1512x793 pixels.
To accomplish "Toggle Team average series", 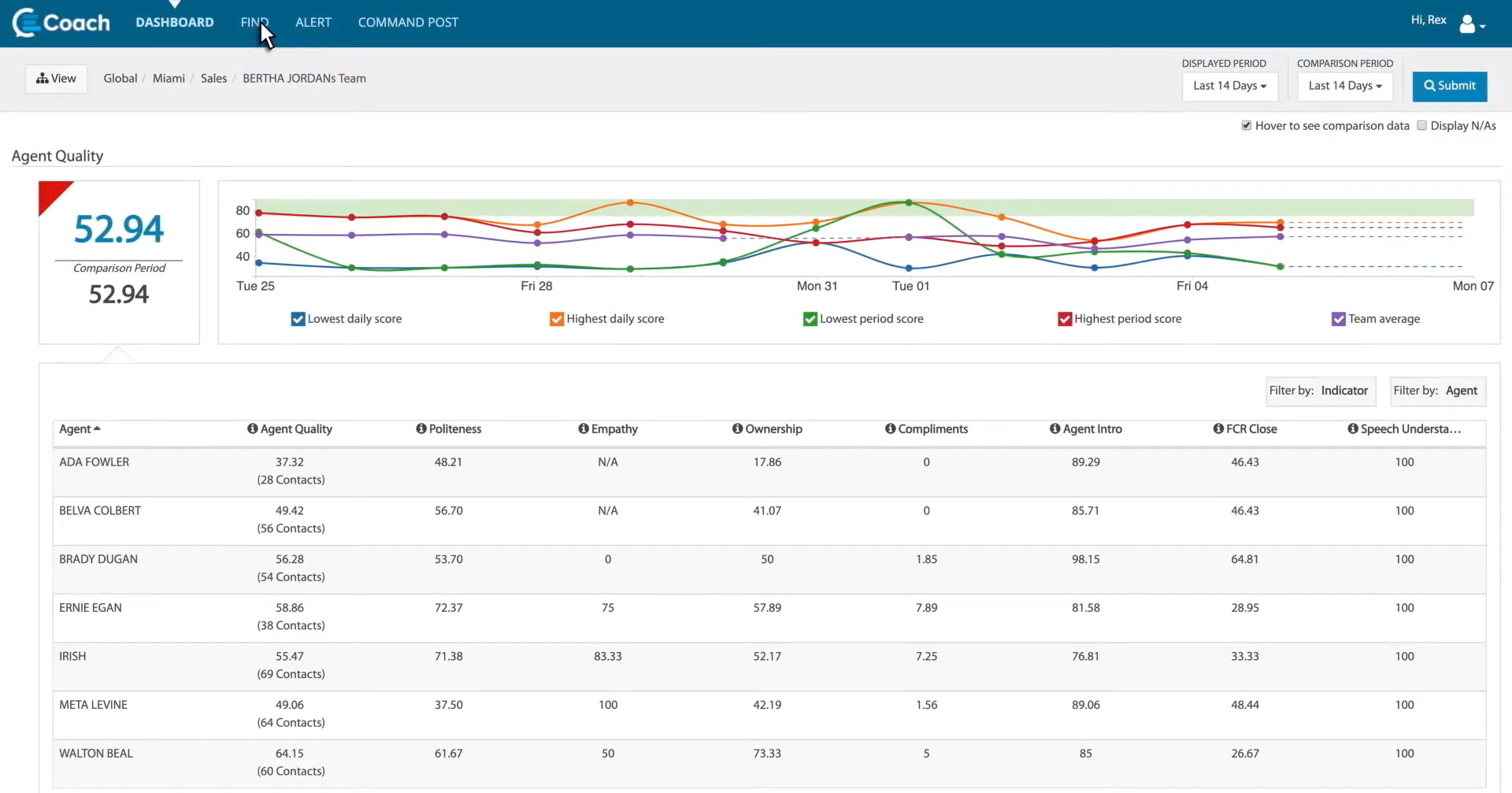I will pyautogui.click(x=1339, y=319).
